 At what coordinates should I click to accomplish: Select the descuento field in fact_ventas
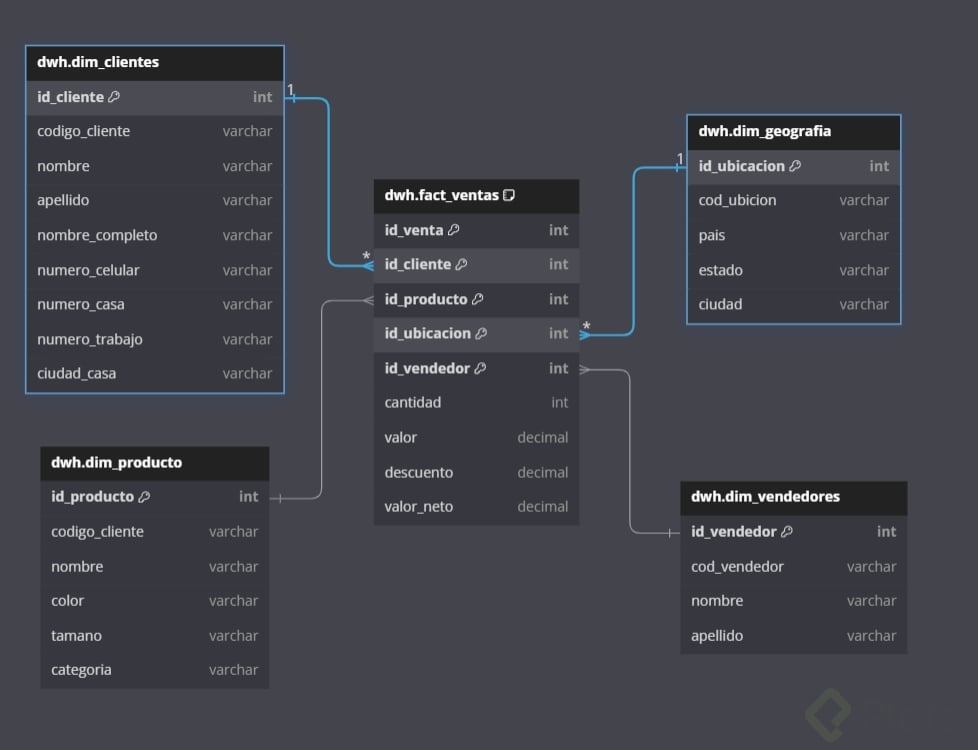(477, 472)
